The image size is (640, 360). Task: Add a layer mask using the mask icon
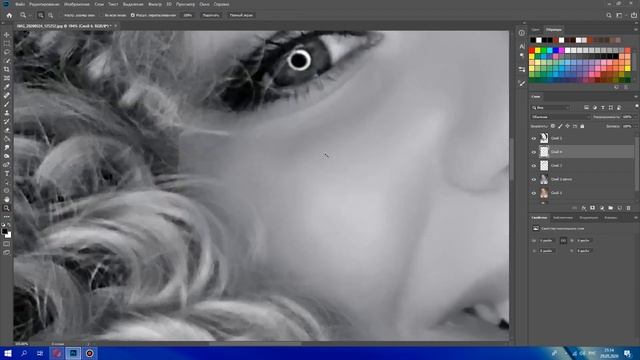click(593, 208)
